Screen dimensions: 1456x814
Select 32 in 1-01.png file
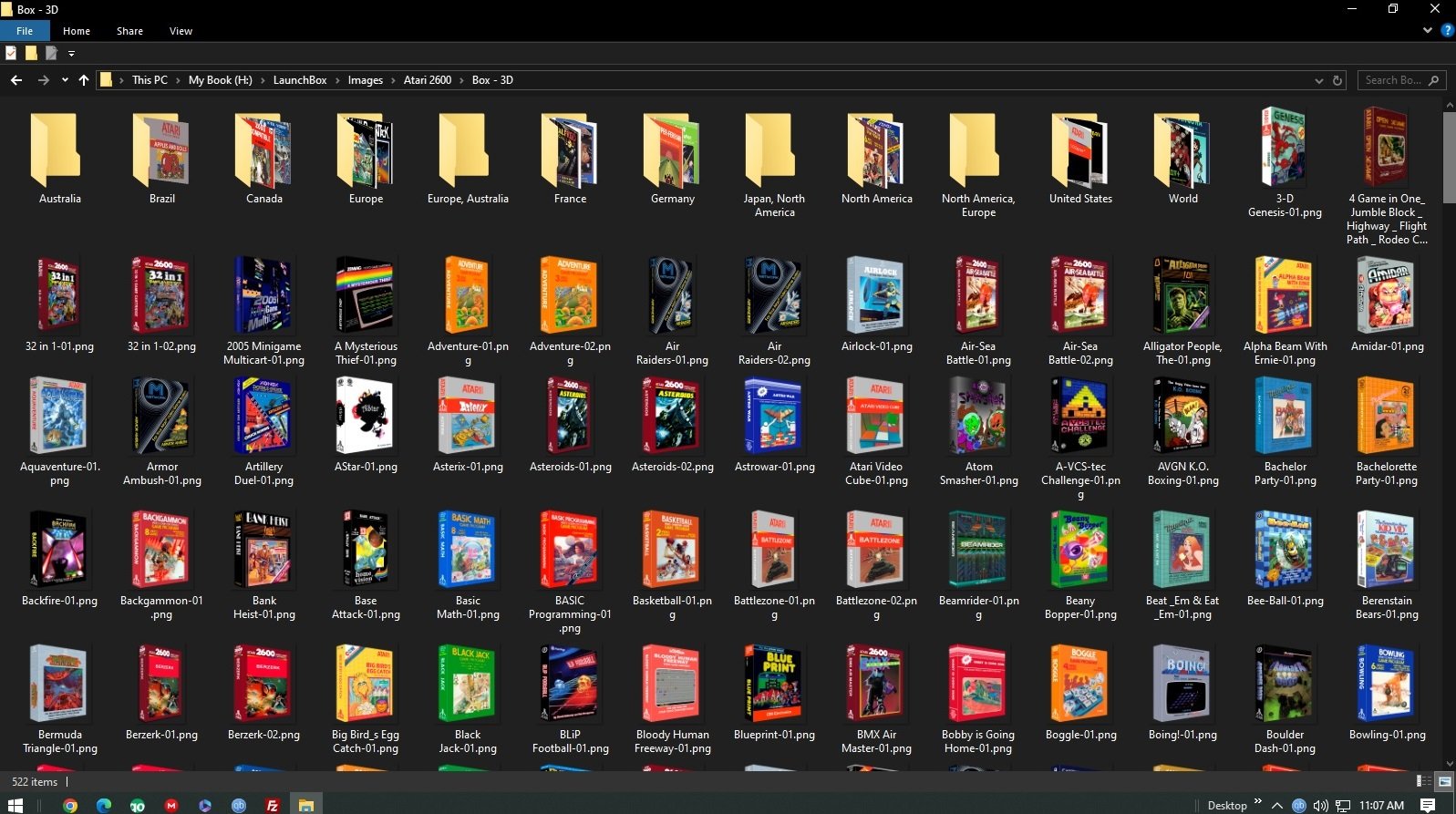pyautogui.click(x=60, y=304)
